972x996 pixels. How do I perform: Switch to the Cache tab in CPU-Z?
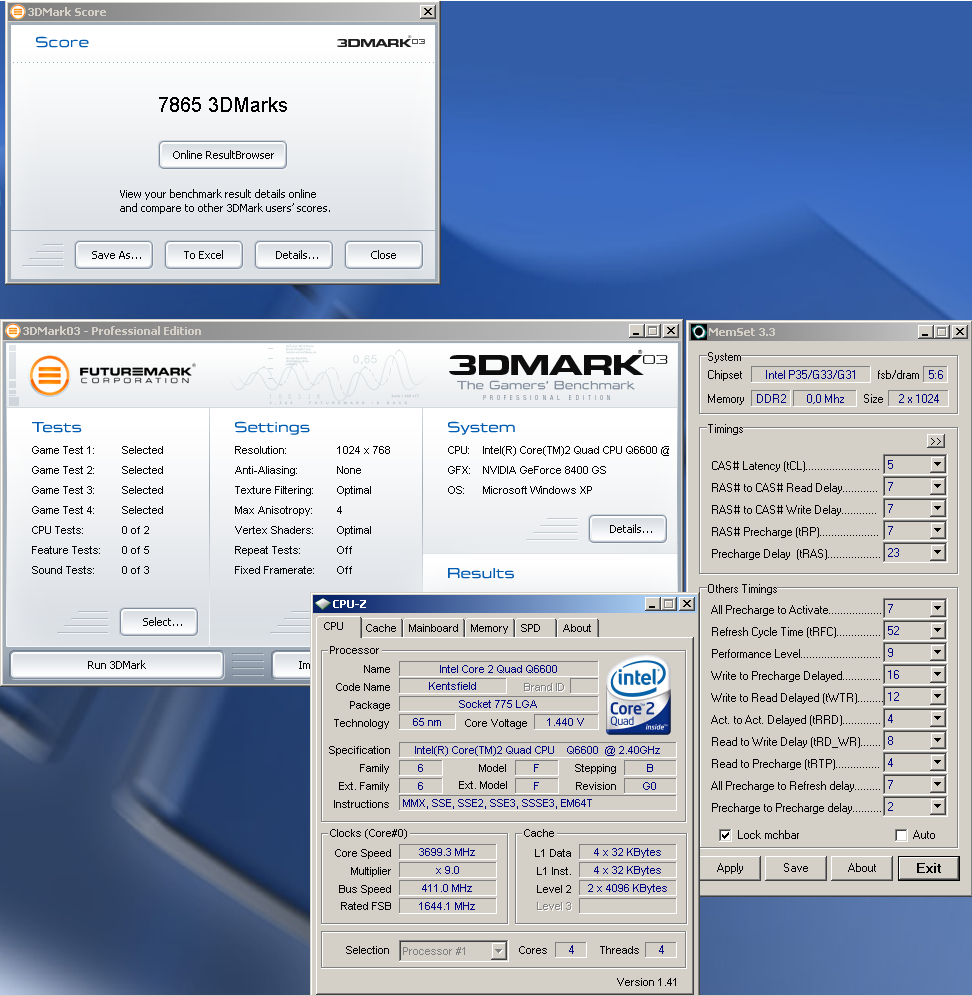click(381, 628)
